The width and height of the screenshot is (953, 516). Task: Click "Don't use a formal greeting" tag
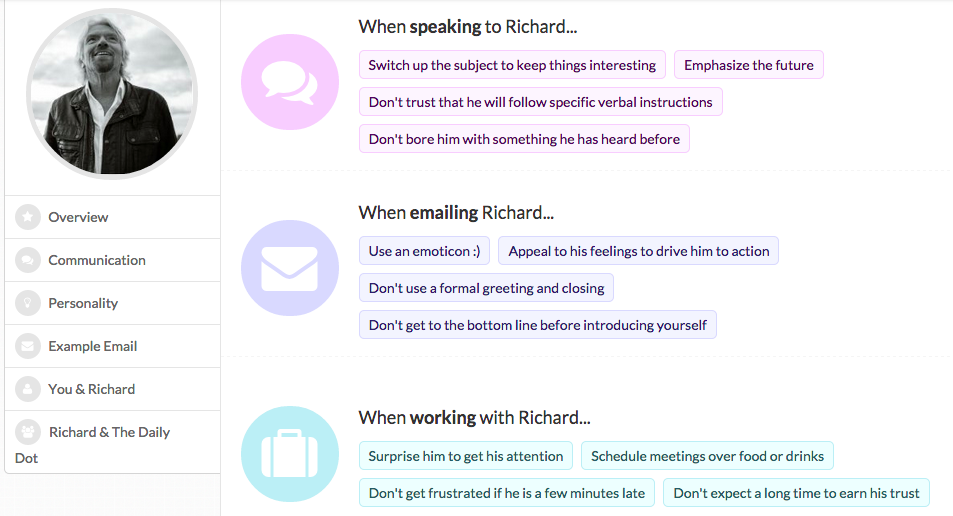pos(486,288)
